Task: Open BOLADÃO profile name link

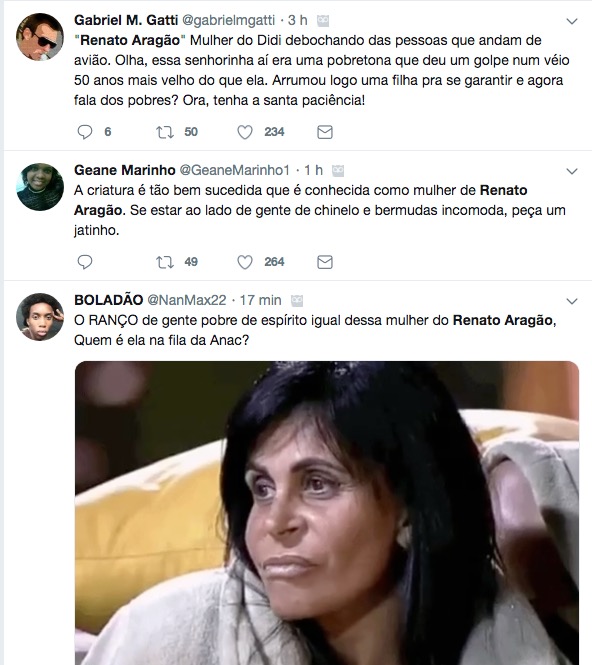Action: [109, 300]
